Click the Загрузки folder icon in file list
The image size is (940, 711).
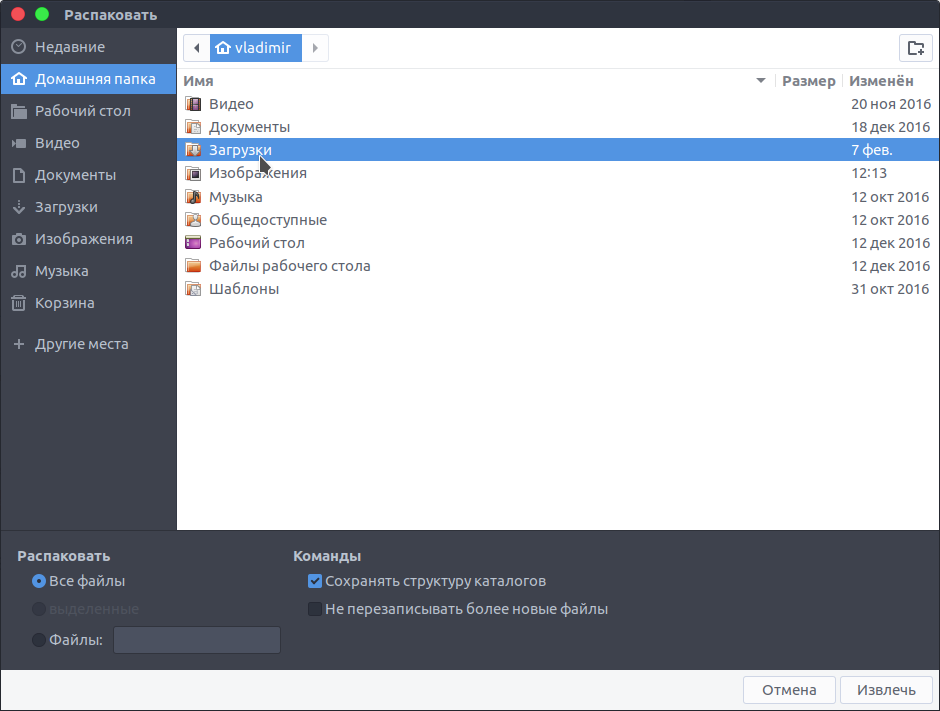[193, 150]
